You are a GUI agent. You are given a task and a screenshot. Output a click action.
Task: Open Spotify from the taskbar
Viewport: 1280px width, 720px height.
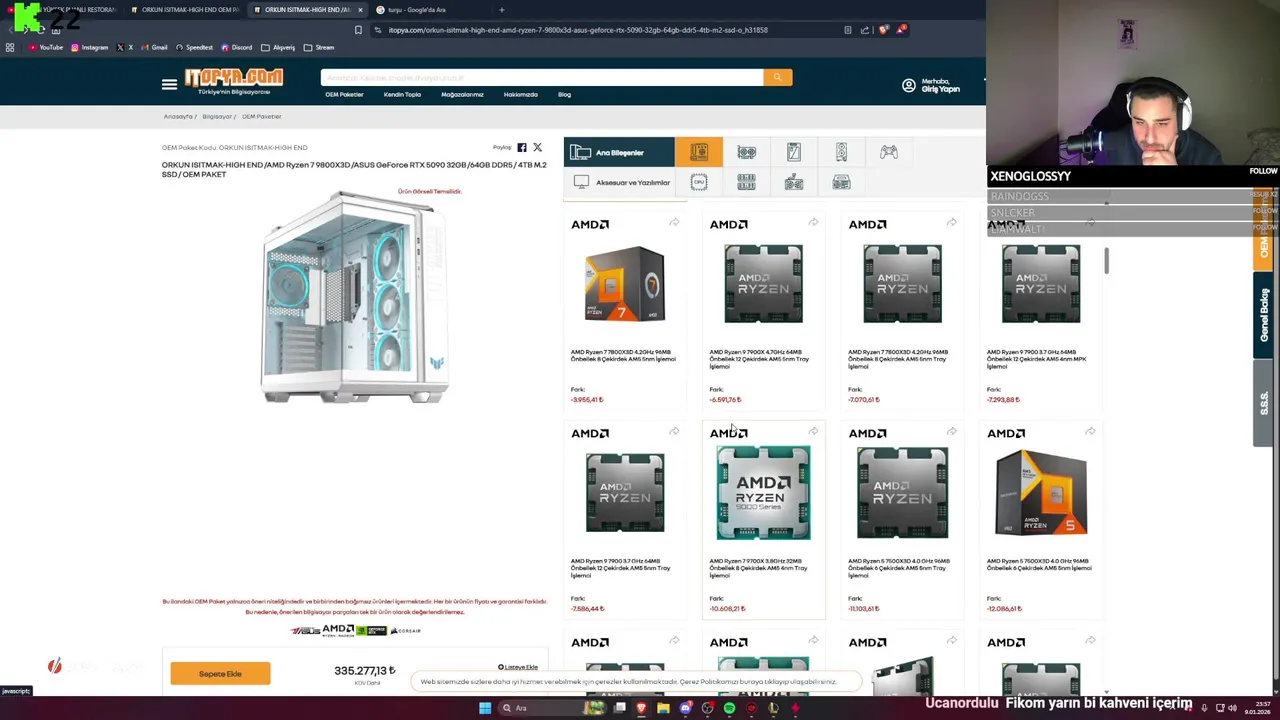tap(729, 708)
